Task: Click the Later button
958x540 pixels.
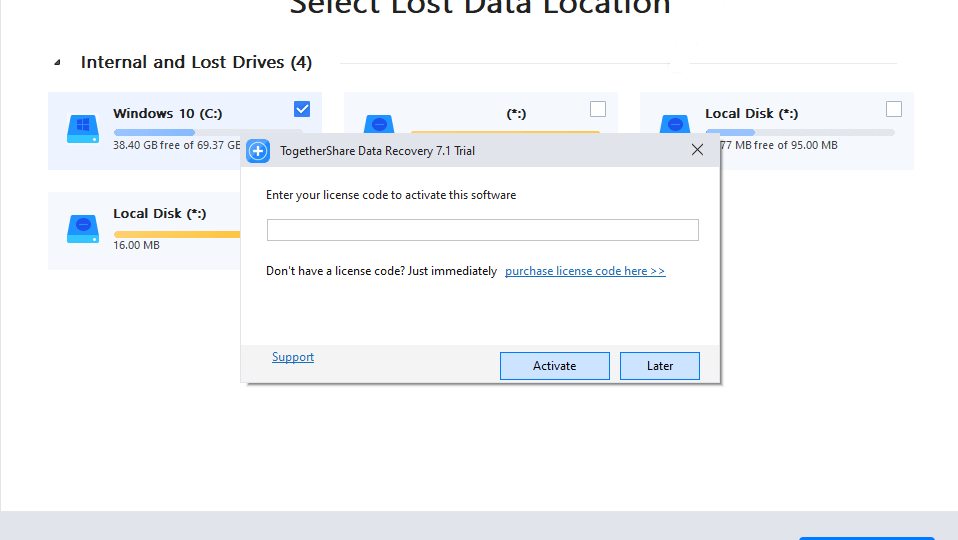Action: click(x=659, y=365)
